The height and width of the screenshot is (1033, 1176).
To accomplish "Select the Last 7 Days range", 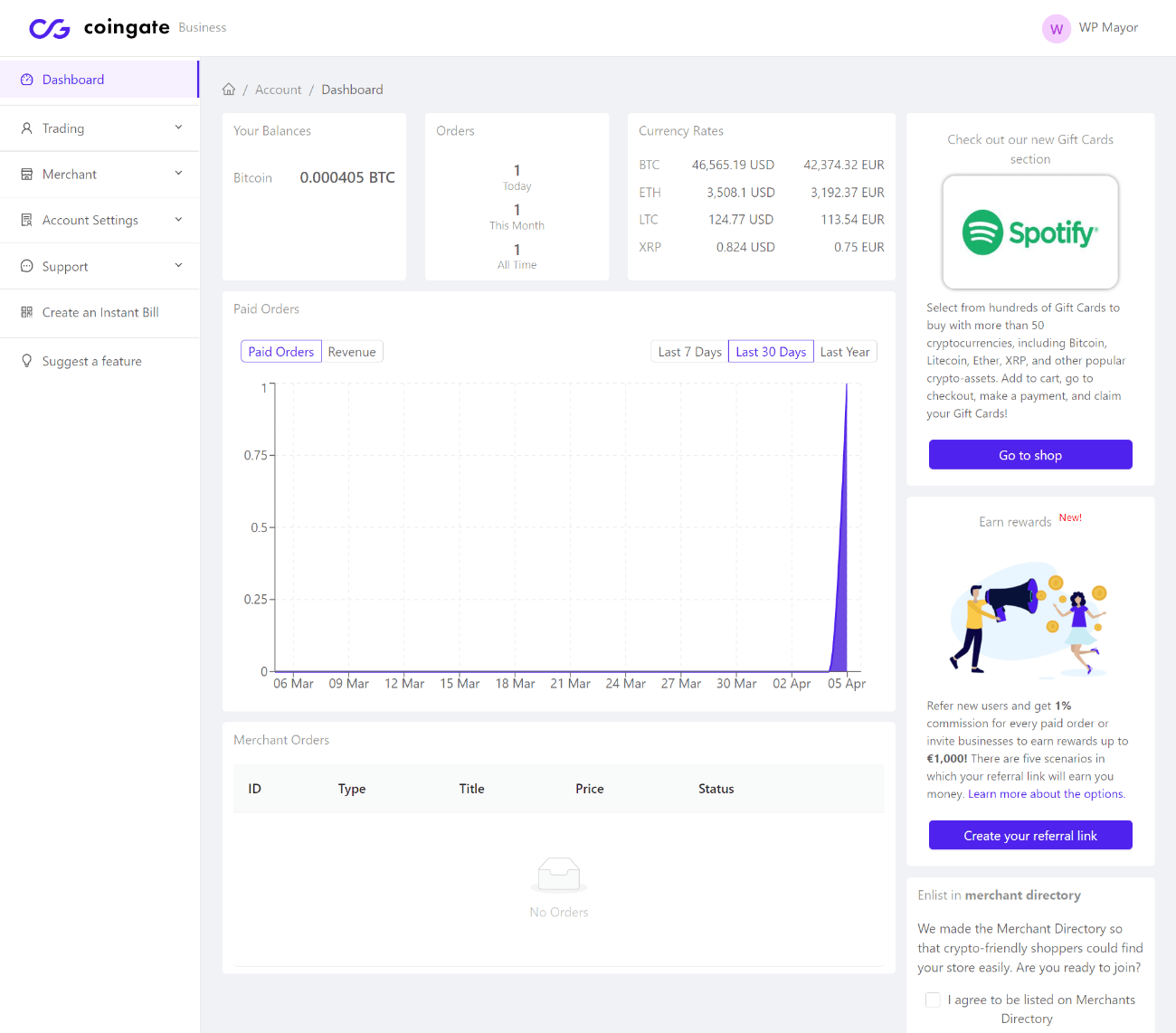I will tap(690, 352).
